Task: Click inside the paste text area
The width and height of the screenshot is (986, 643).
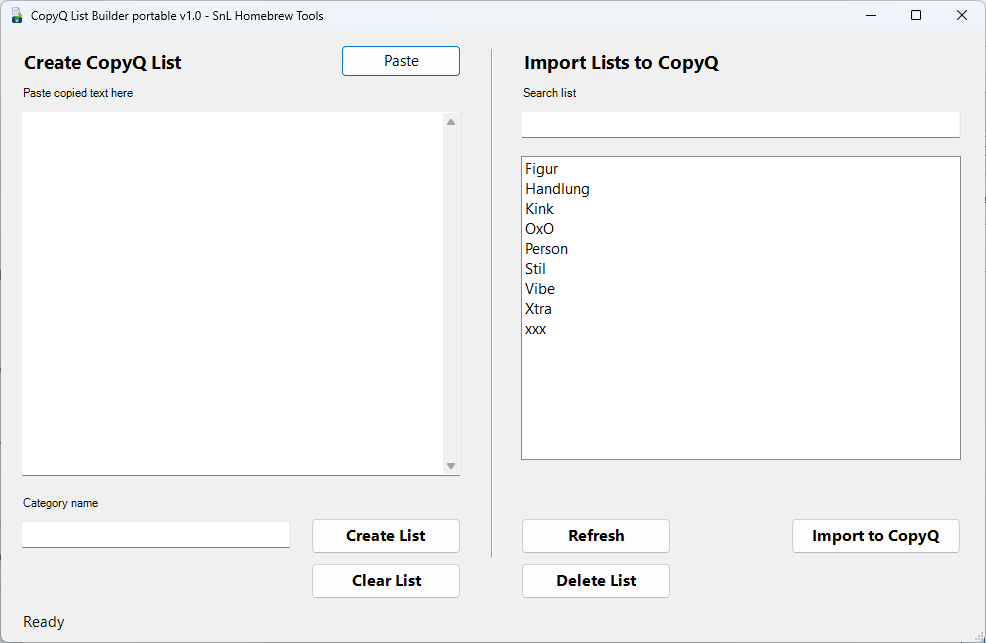Action: [233, 294]
